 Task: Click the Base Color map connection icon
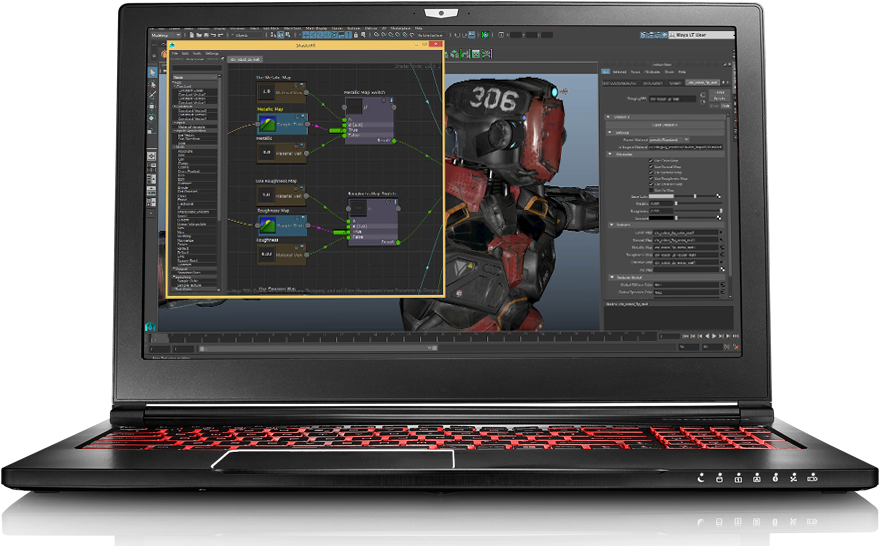click(719, 196)
